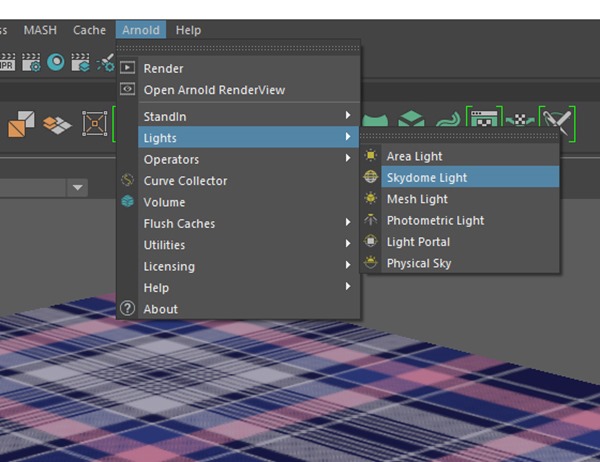The width and height of the screenshot is (600, 462).
Task: Open the Cache menu
Action: pyautogui.click(x=89, y=30)
